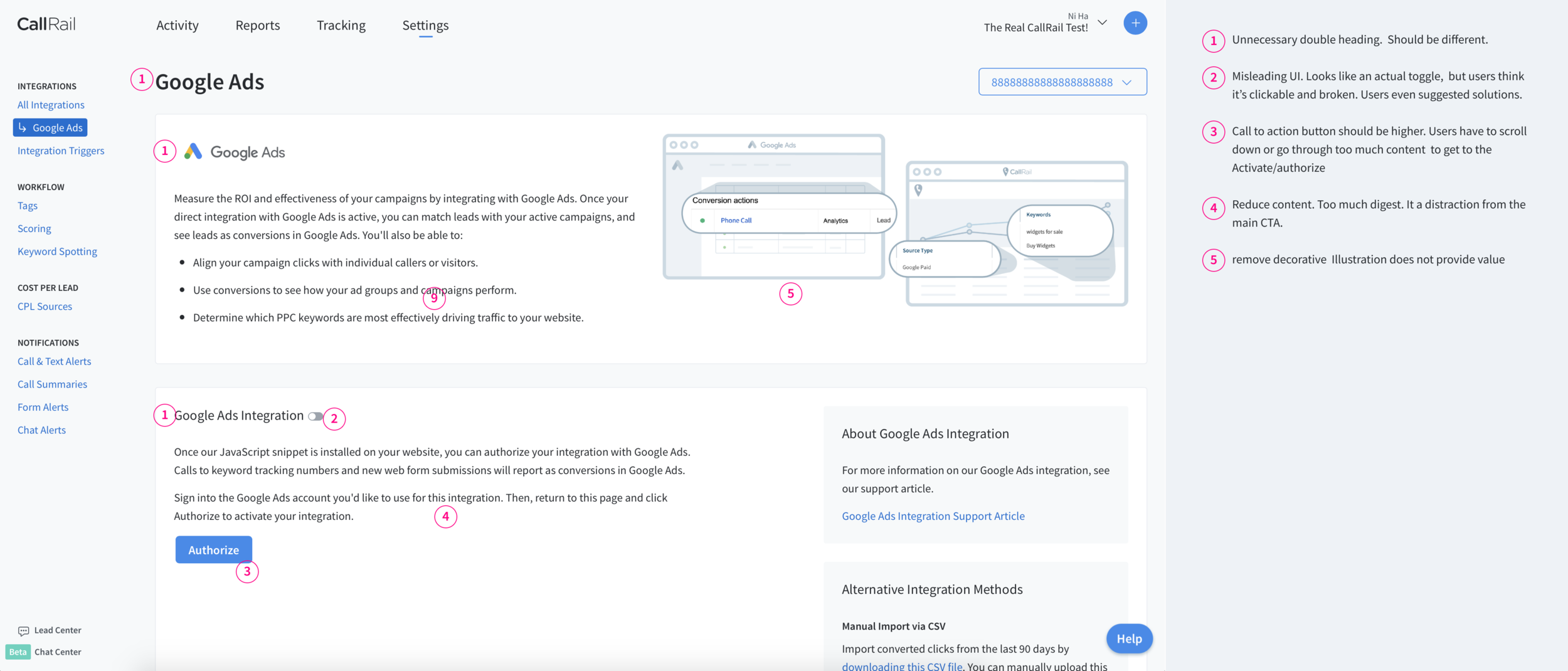The height and width of the screenshot is (671, 1568).
Task: Open Google Ads Integration Support Article link
Action: click(x=933, y=516)
